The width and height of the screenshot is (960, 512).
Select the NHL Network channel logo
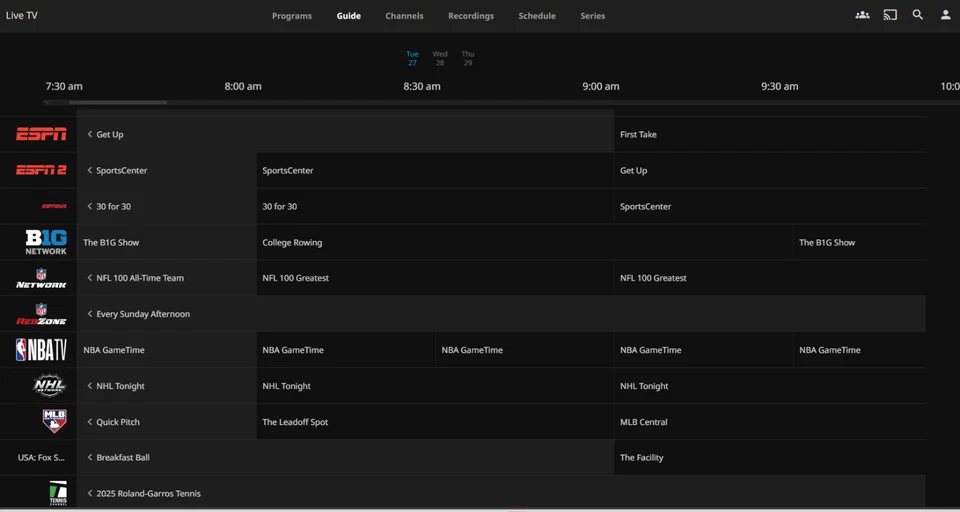tap(50, 386)
